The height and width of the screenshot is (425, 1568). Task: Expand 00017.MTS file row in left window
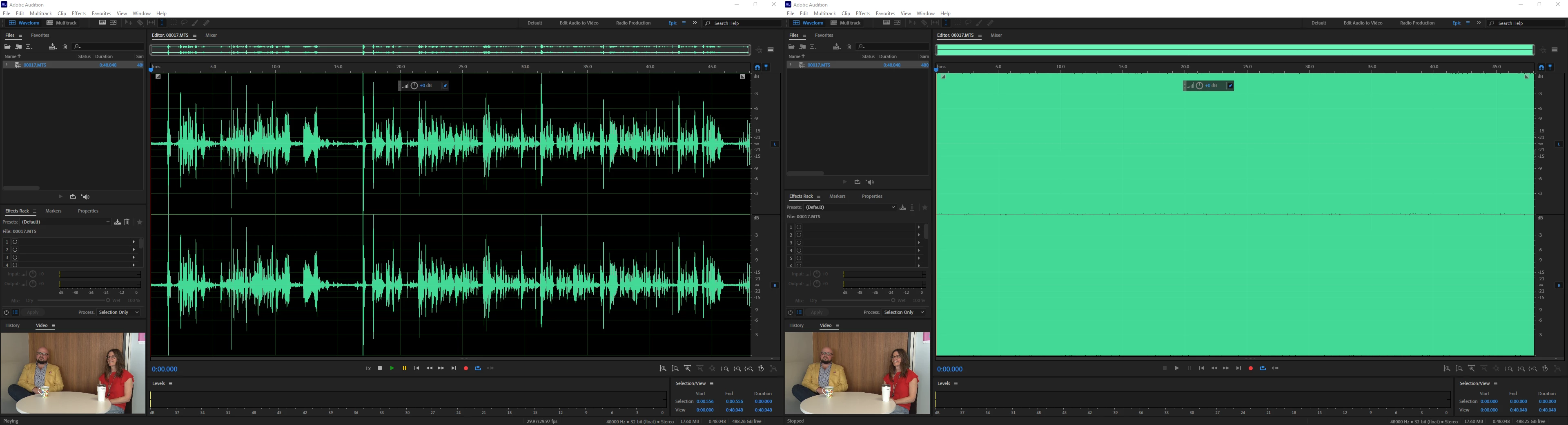[x=6, y=65]
